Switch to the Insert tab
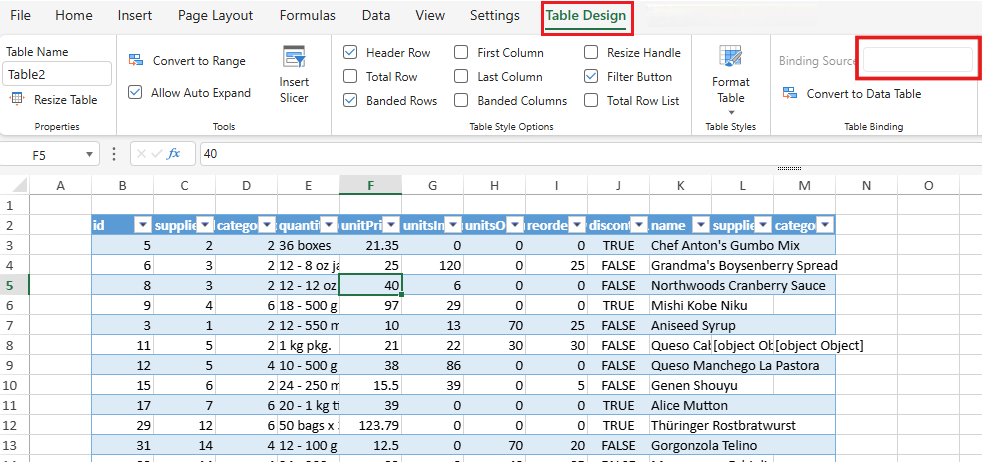Image resolution: width=982 pixels, height=462 pixels. pos(135,16)
